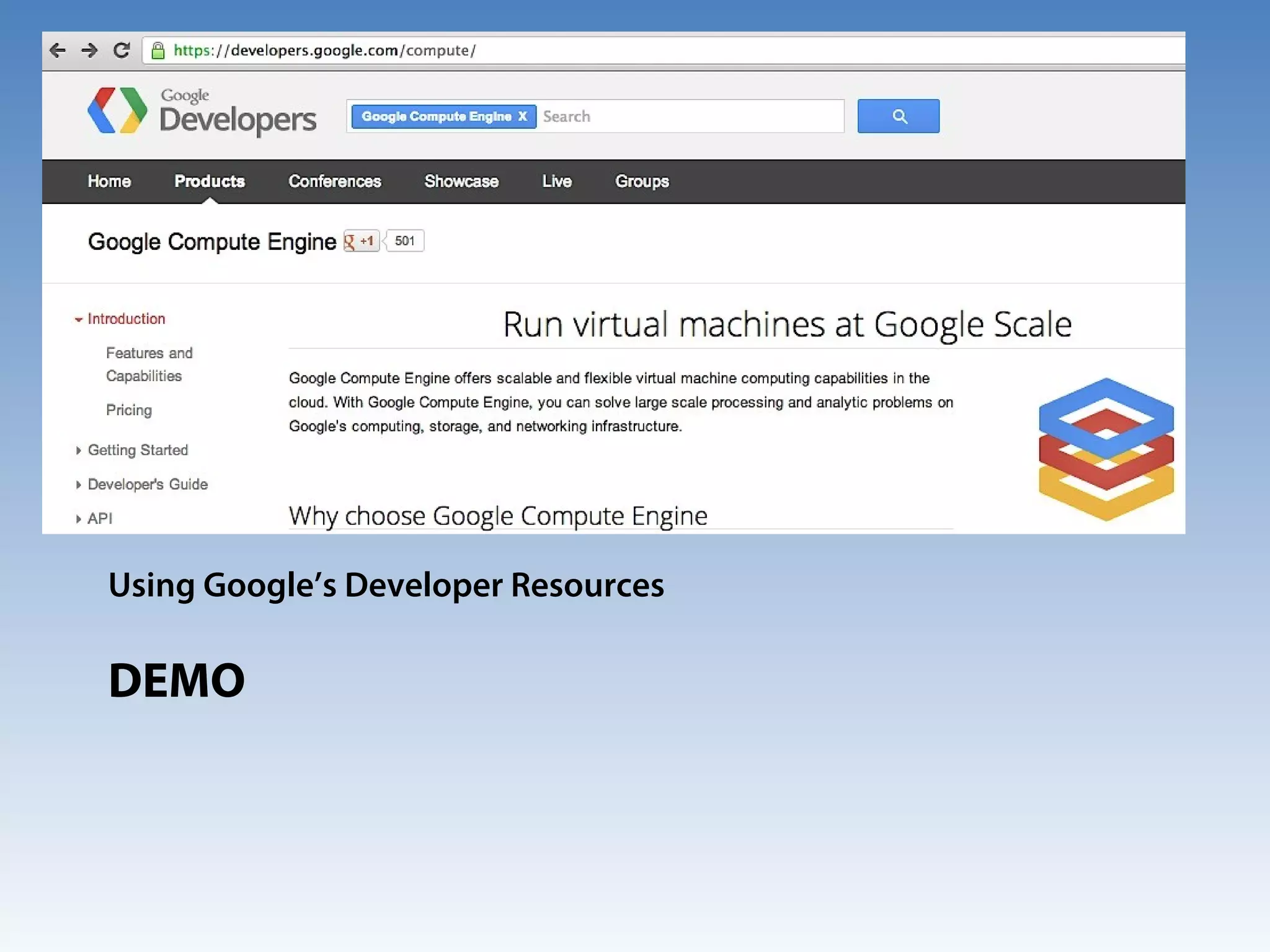The width and height of the screenshot is (1270, 952).
Task: Click the blue magnifier search button
Action: 899,116
